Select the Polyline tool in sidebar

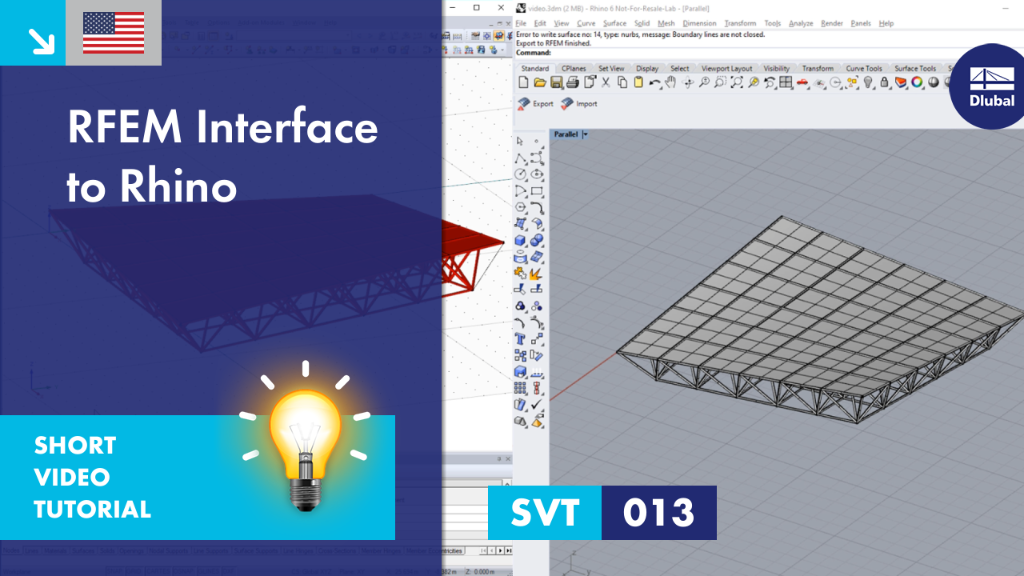520,158
